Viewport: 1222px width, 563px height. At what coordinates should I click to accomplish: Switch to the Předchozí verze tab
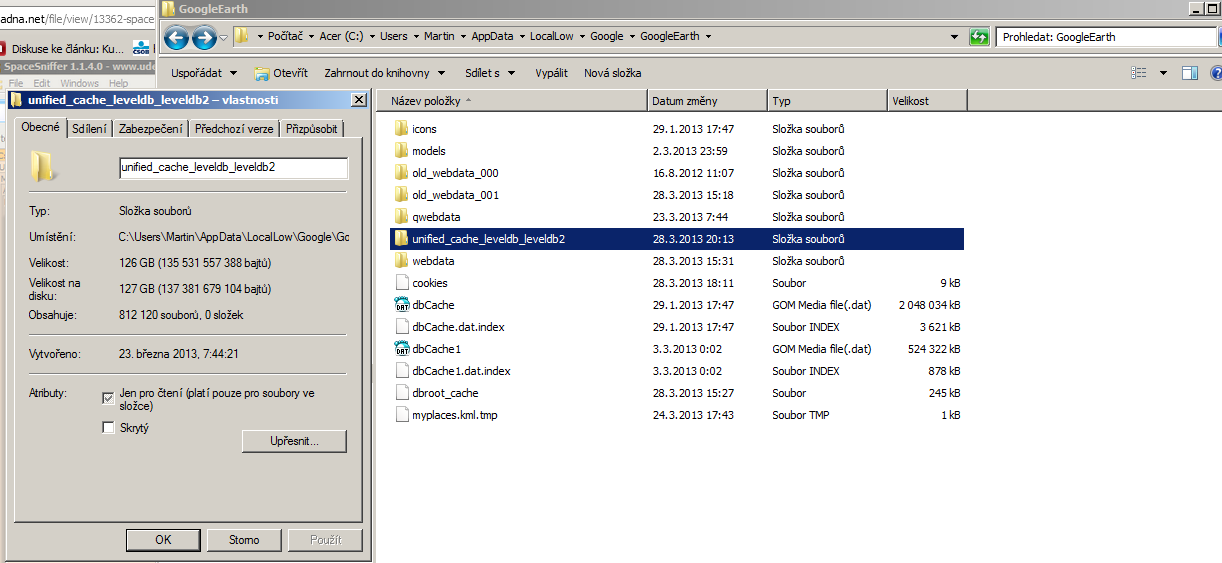pos(234,129)
